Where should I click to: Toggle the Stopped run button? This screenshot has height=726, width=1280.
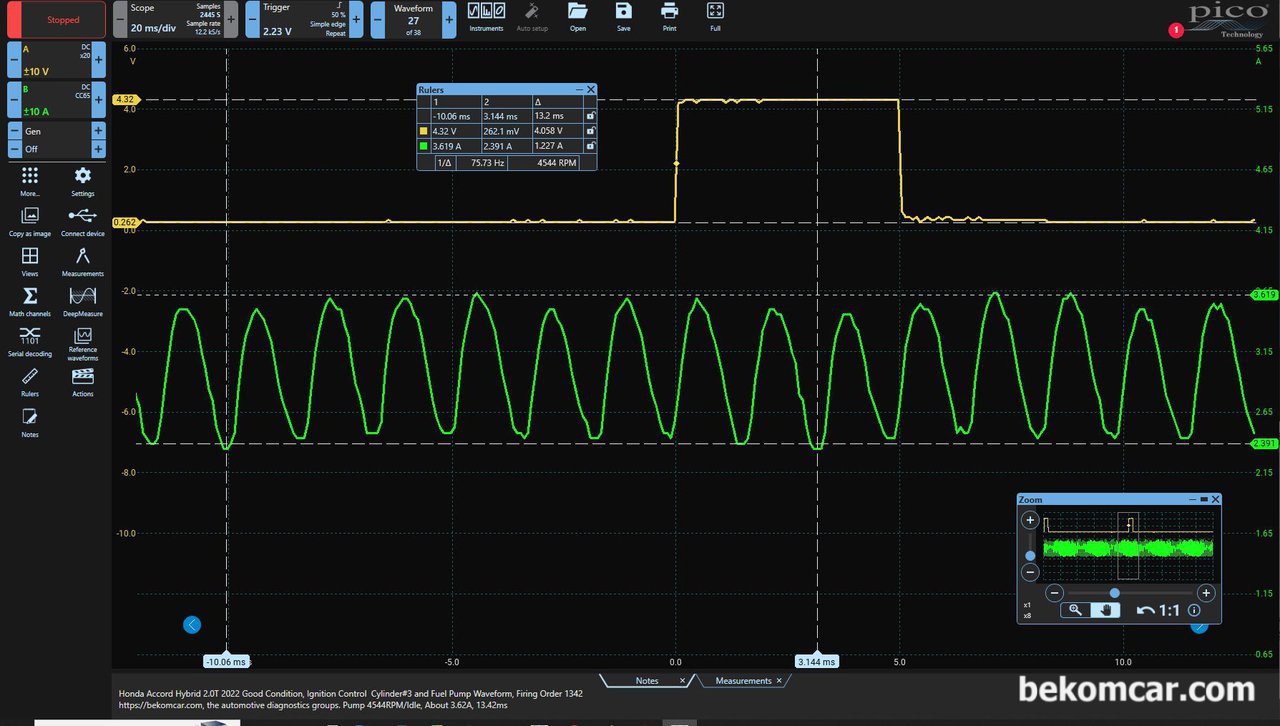click(x=56, y=20)
